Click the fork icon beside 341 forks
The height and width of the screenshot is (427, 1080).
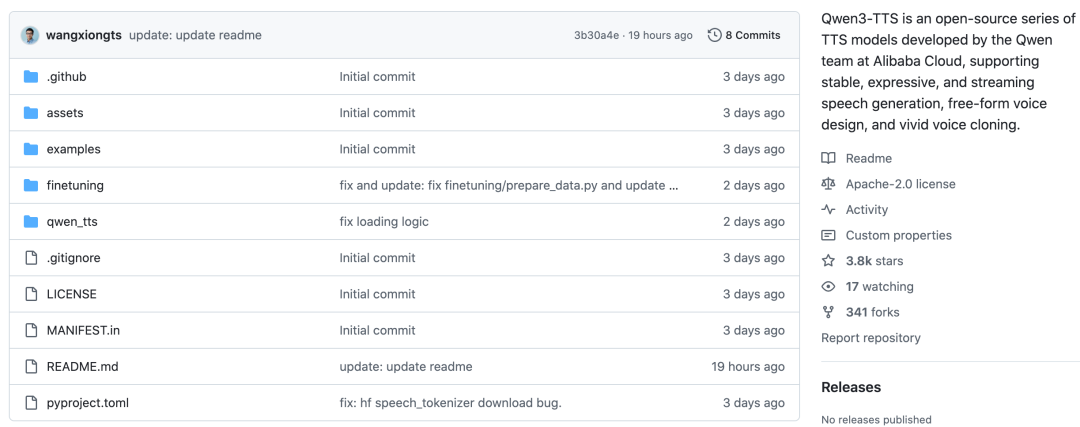828,312
